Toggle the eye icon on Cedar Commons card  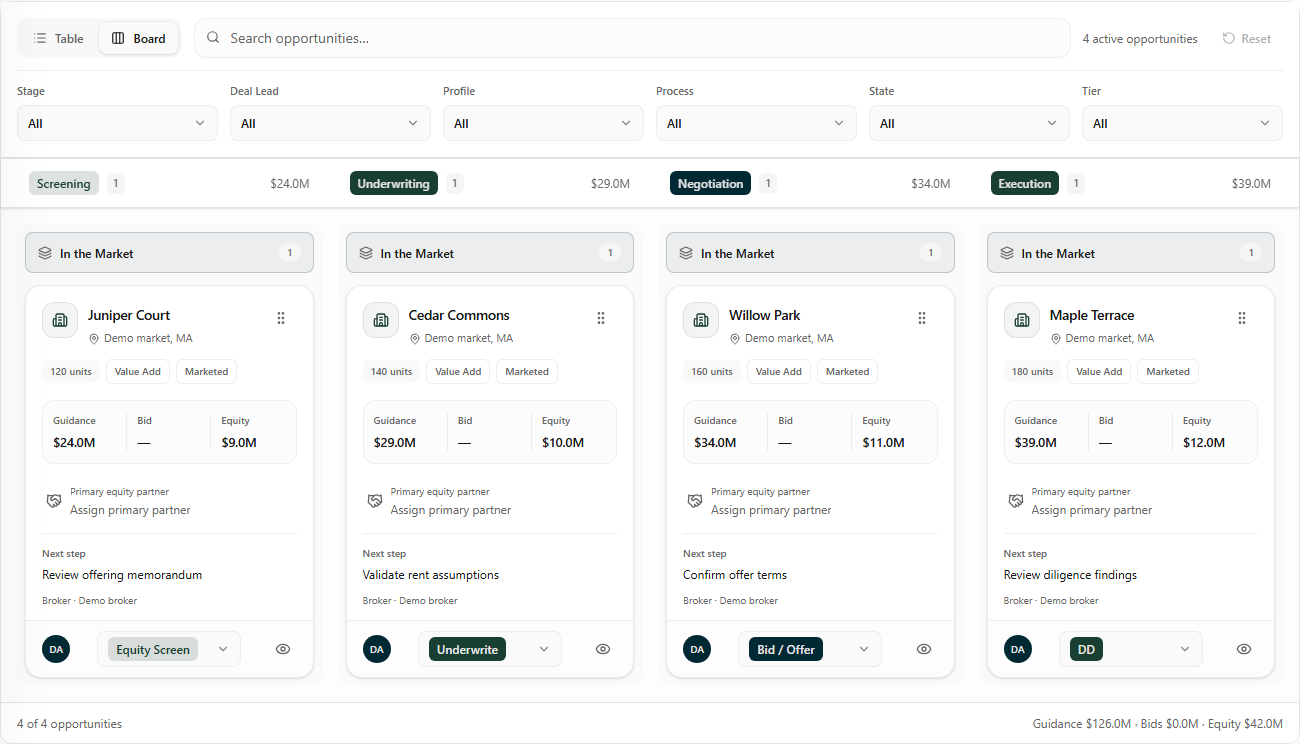click(603, 649)
